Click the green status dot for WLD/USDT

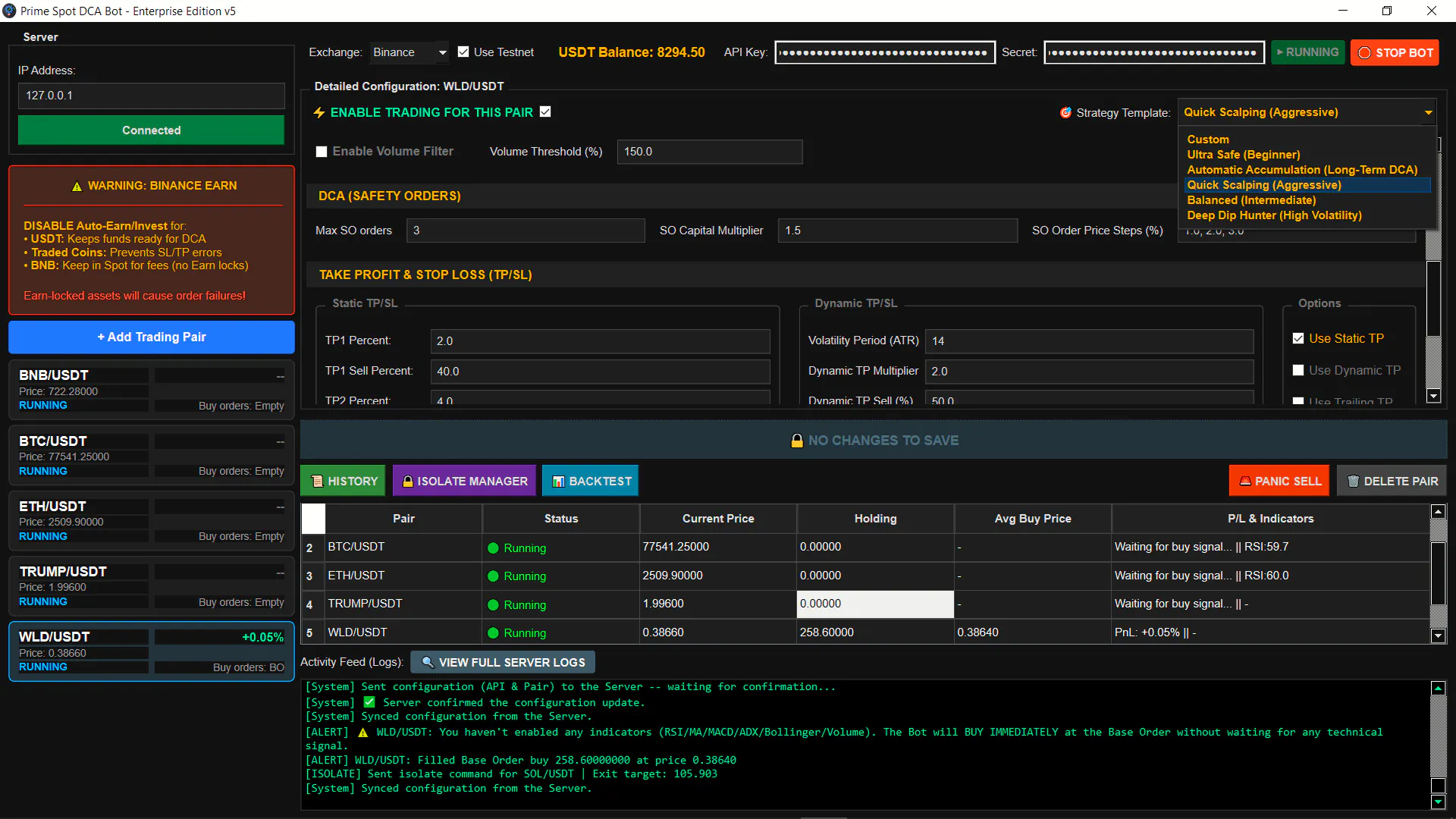493,633
